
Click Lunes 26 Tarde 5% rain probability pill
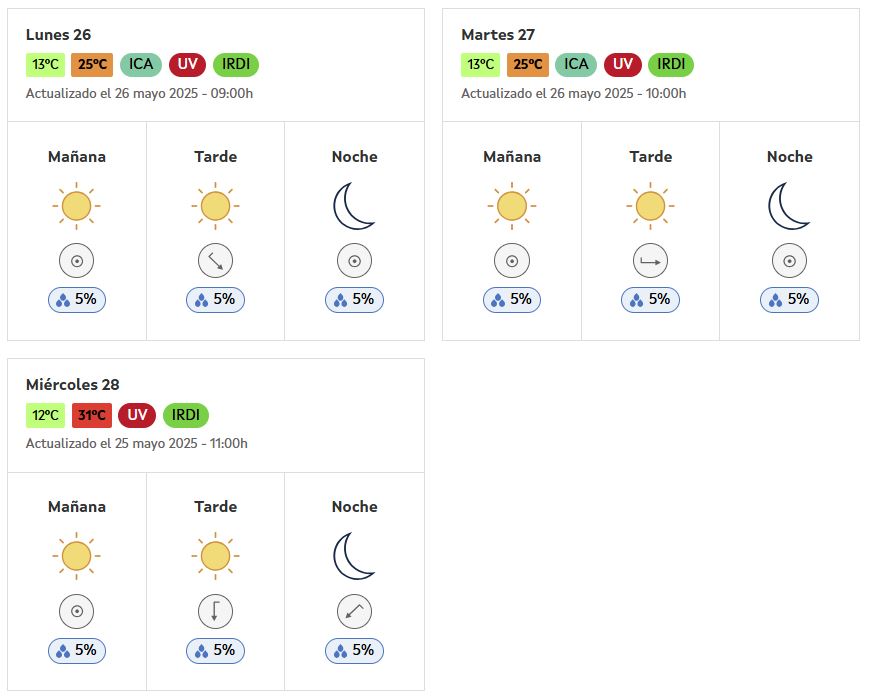click(215, 300)
